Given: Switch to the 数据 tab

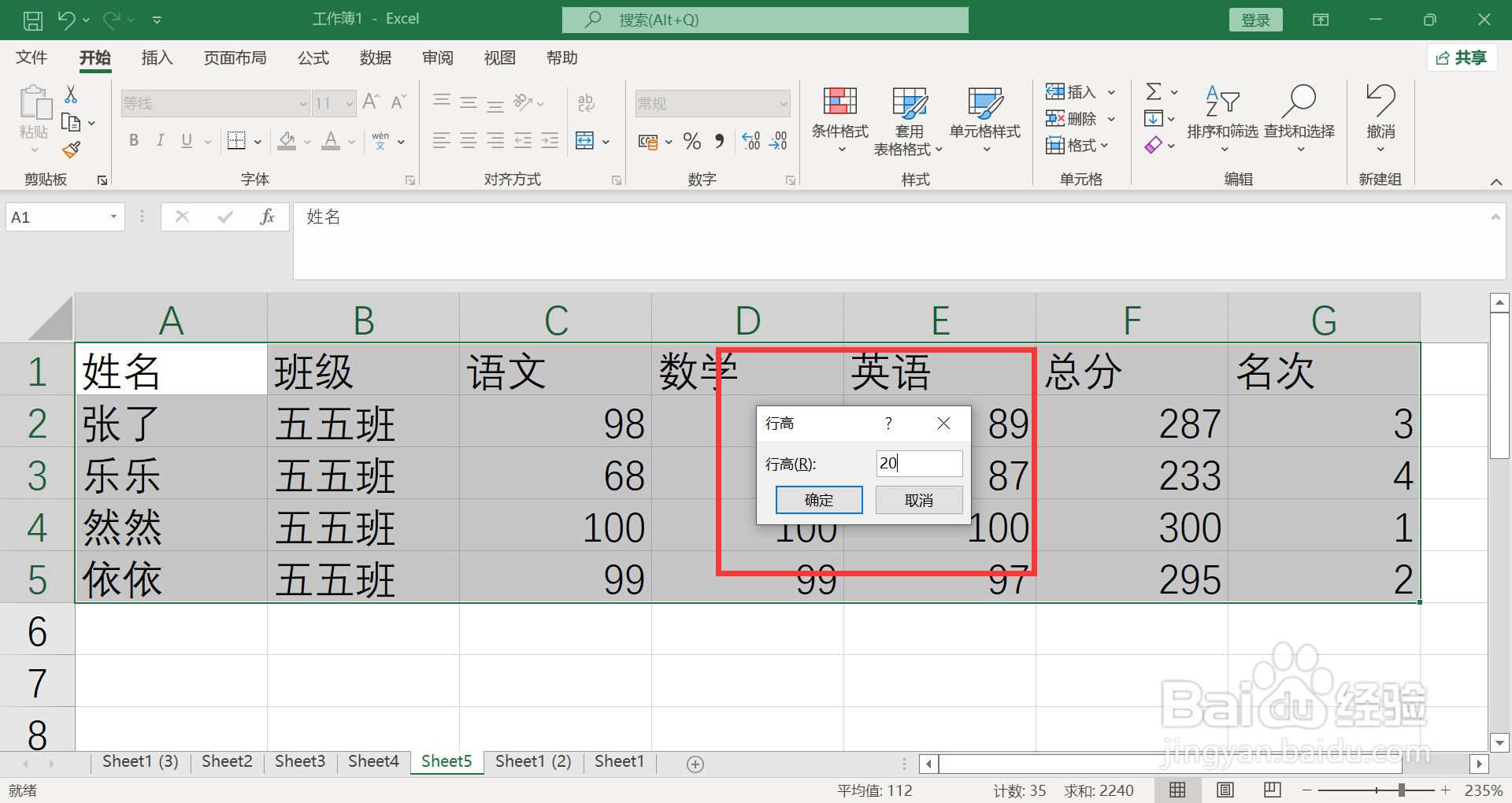Looking at the screenshot, I should tap(376, 58).
